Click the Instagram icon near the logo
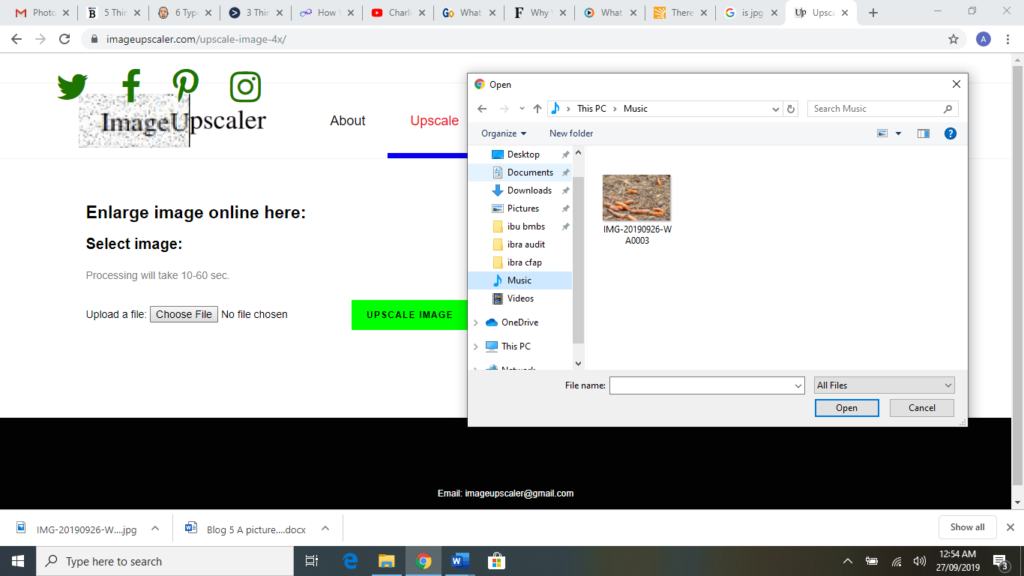 [243, 87]
